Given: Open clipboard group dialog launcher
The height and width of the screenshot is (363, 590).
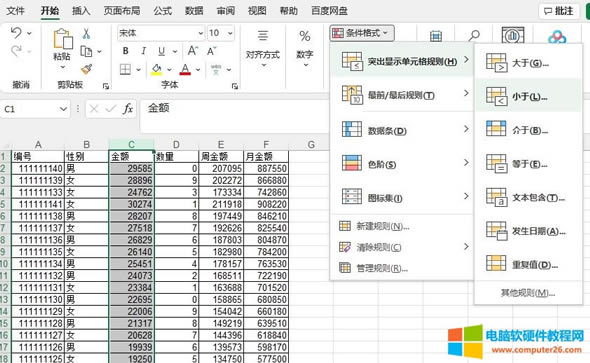Looking at the screenshot, I should (106, 86).
